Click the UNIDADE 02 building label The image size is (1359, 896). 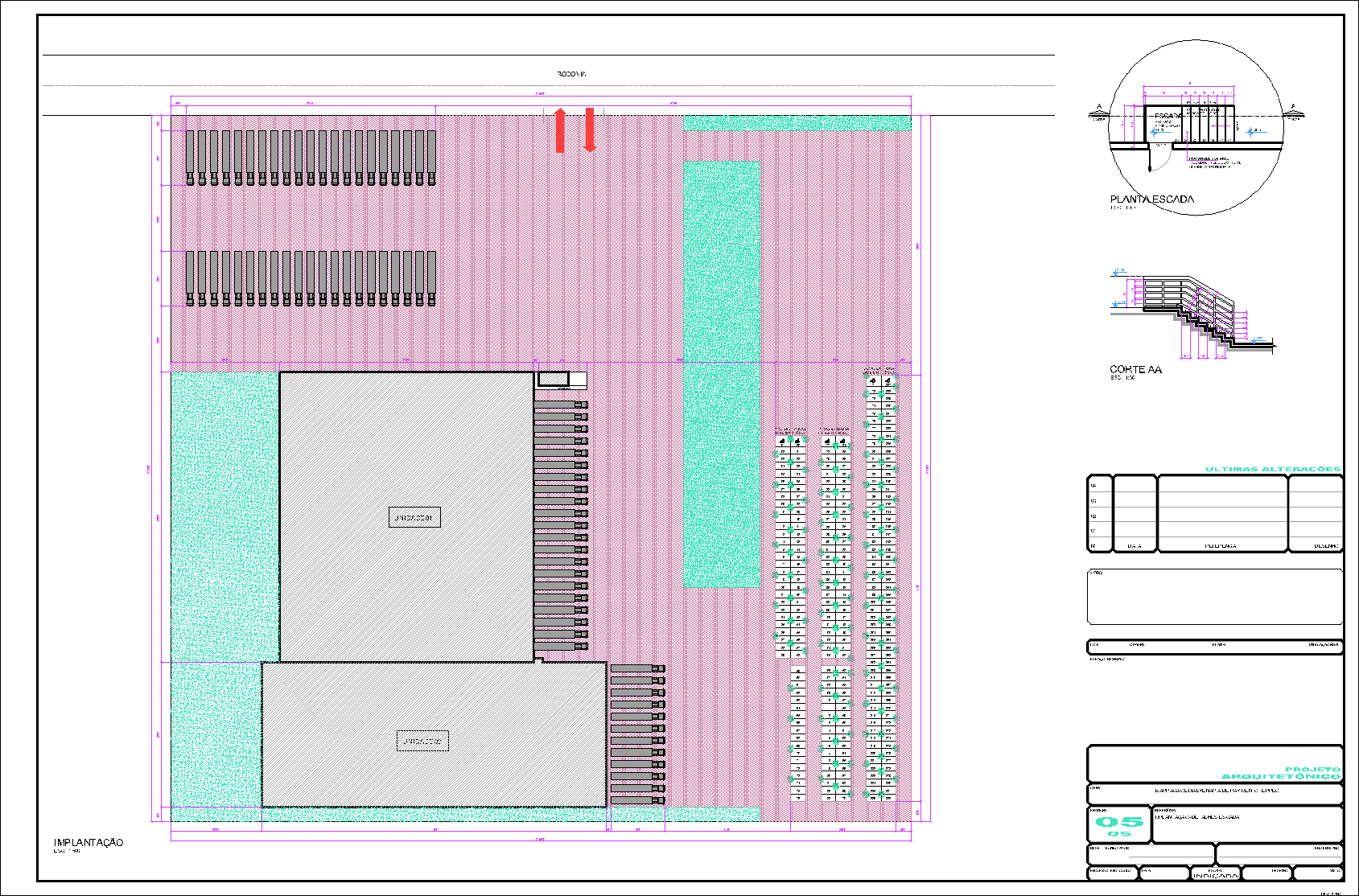[x=422, y=741]
